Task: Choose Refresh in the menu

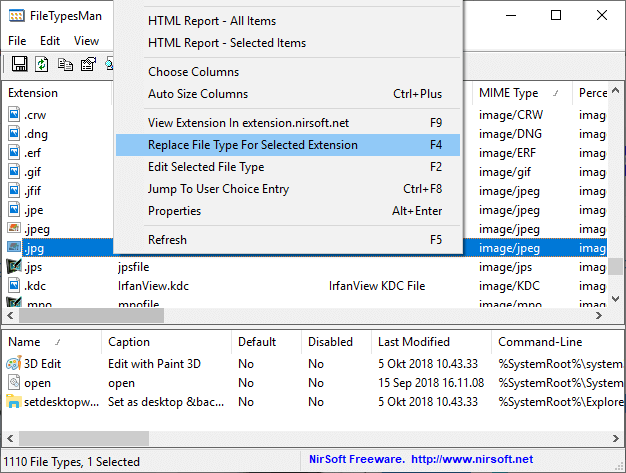Action: point(288,240)
